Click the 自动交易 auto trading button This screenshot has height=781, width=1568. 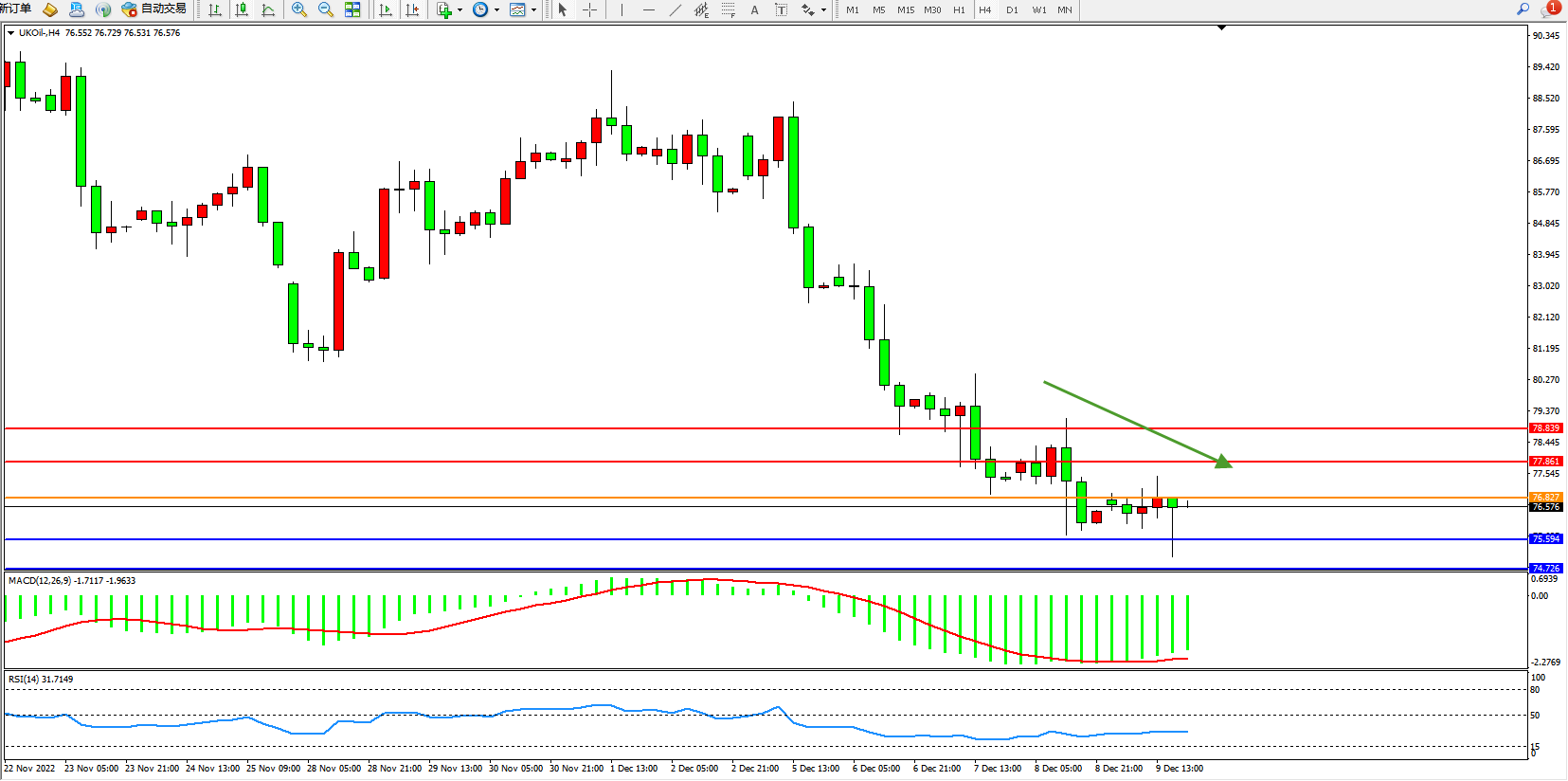154,9
